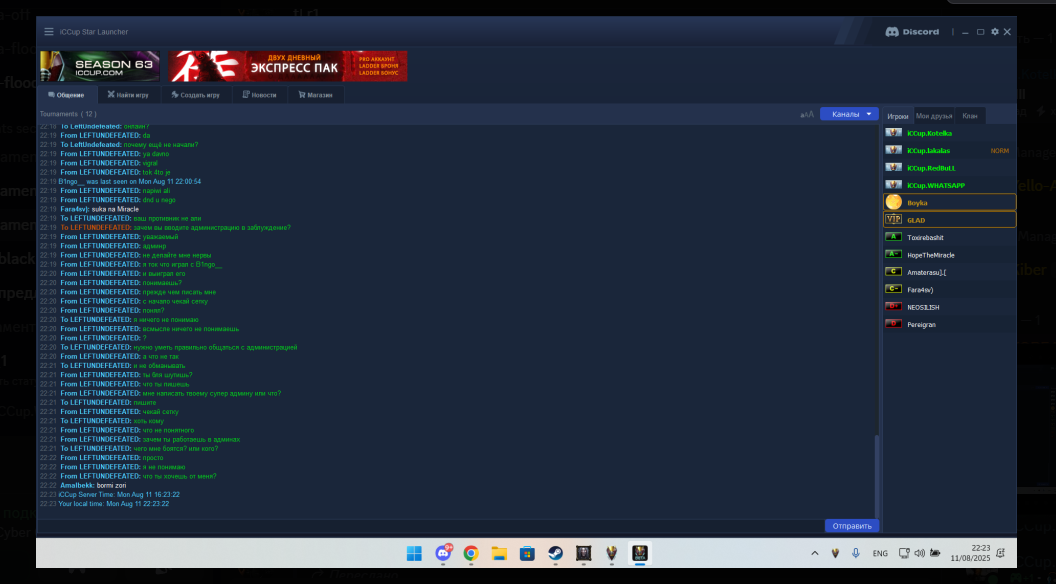Click rank icon next to iCCup.RedBuLL
Image resolution: width=1056 pixels, height=584 pixels.
893,167
